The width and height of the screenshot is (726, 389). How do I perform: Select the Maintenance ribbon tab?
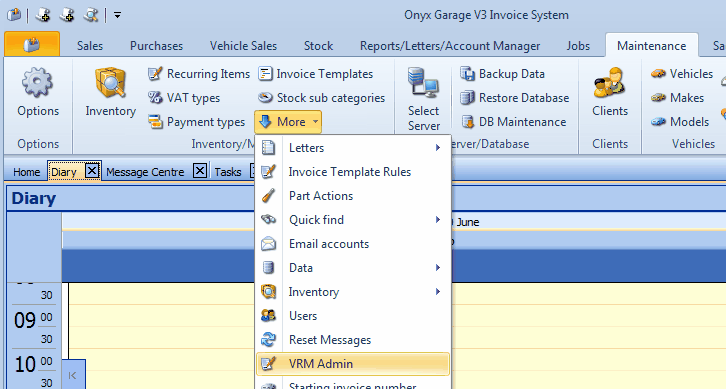pos(651,46)
